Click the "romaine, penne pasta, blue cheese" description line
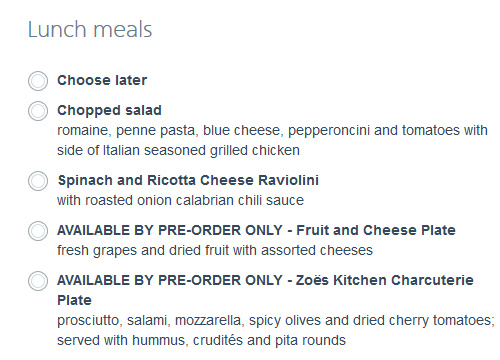The height and width of the screenshot is (360, 500). pyautogui.click(x=272, y=131)
